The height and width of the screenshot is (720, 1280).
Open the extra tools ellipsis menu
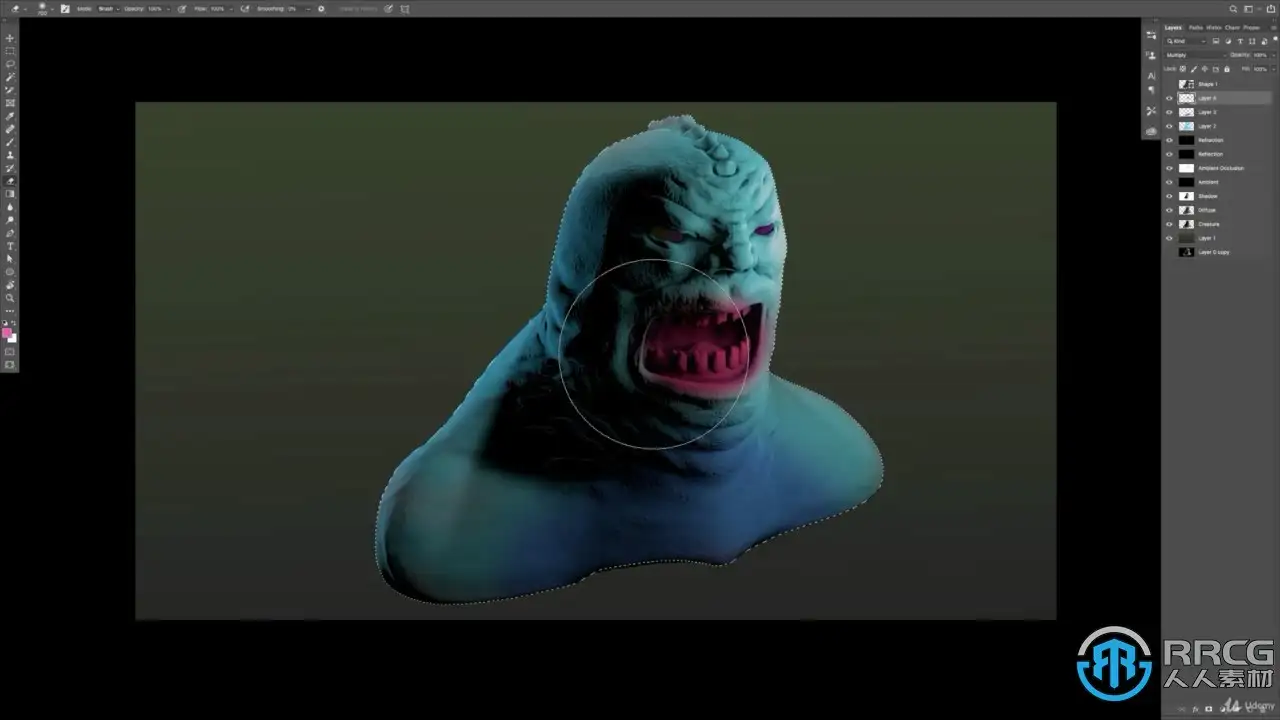[10, 311]
